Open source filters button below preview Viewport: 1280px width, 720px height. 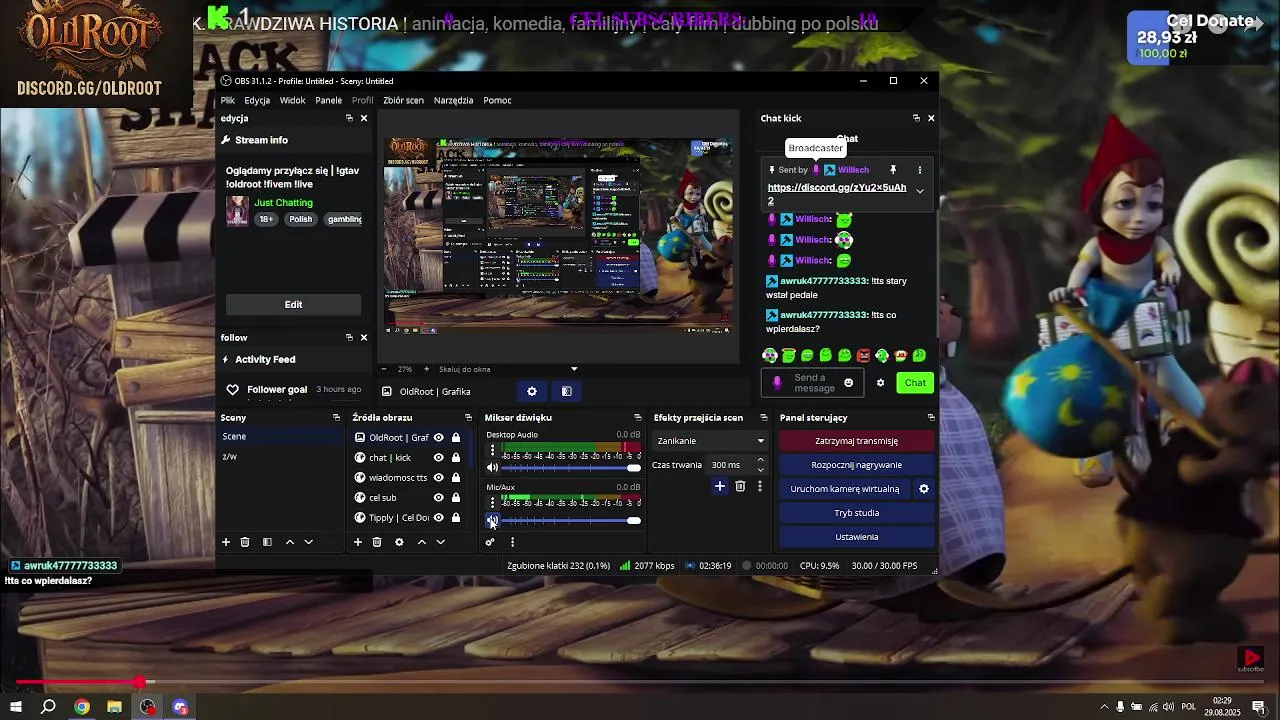click(x=567, y=391)
